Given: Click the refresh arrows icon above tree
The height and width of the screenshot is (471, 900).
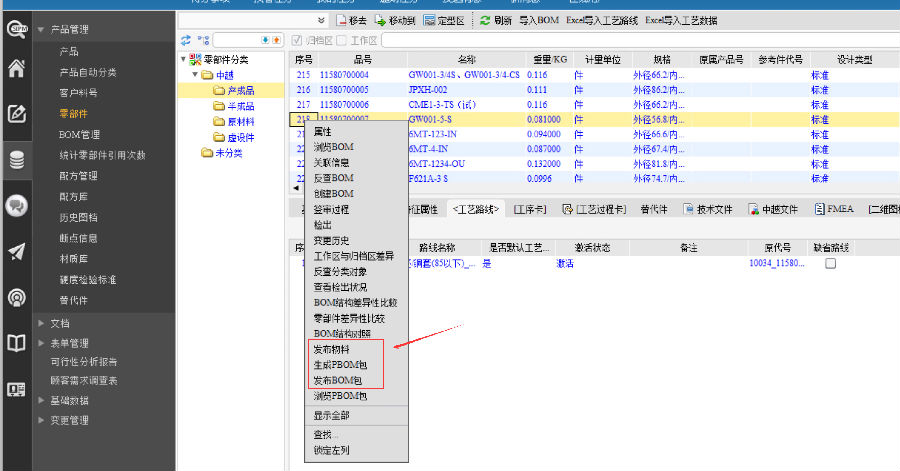Looking at the screenshot, I should 186,40.
